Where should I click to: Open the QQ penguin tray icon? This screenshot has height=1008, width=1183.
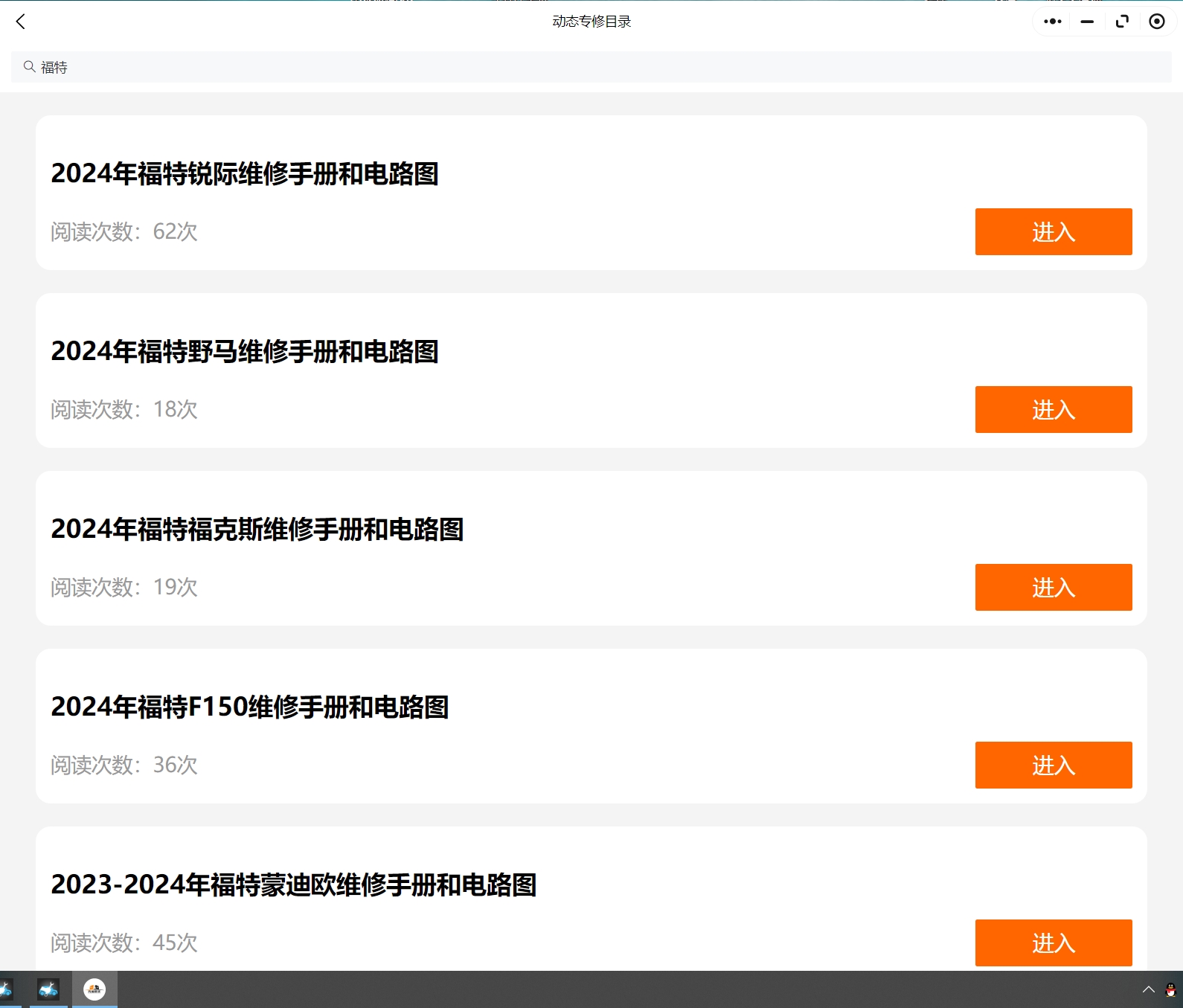pos(1170,989)
